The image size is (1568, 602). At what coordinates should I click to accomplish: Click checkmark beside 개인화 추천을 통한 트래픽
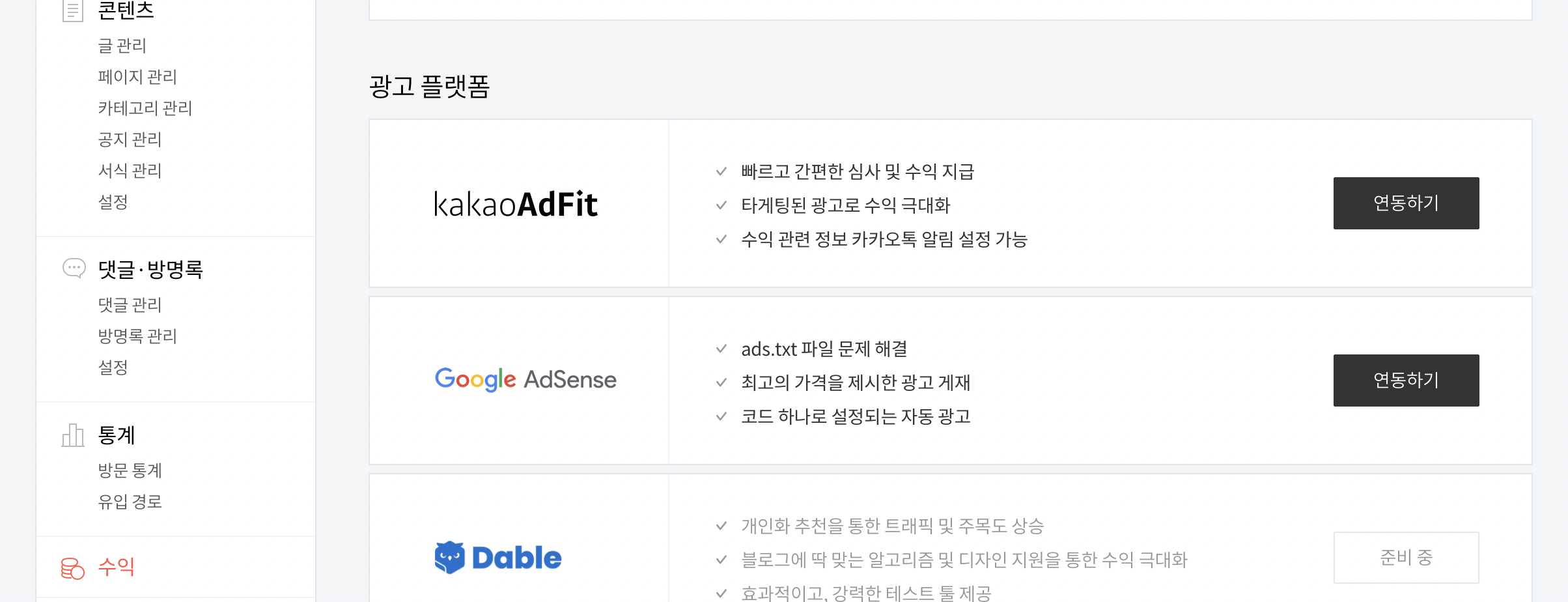721,526
